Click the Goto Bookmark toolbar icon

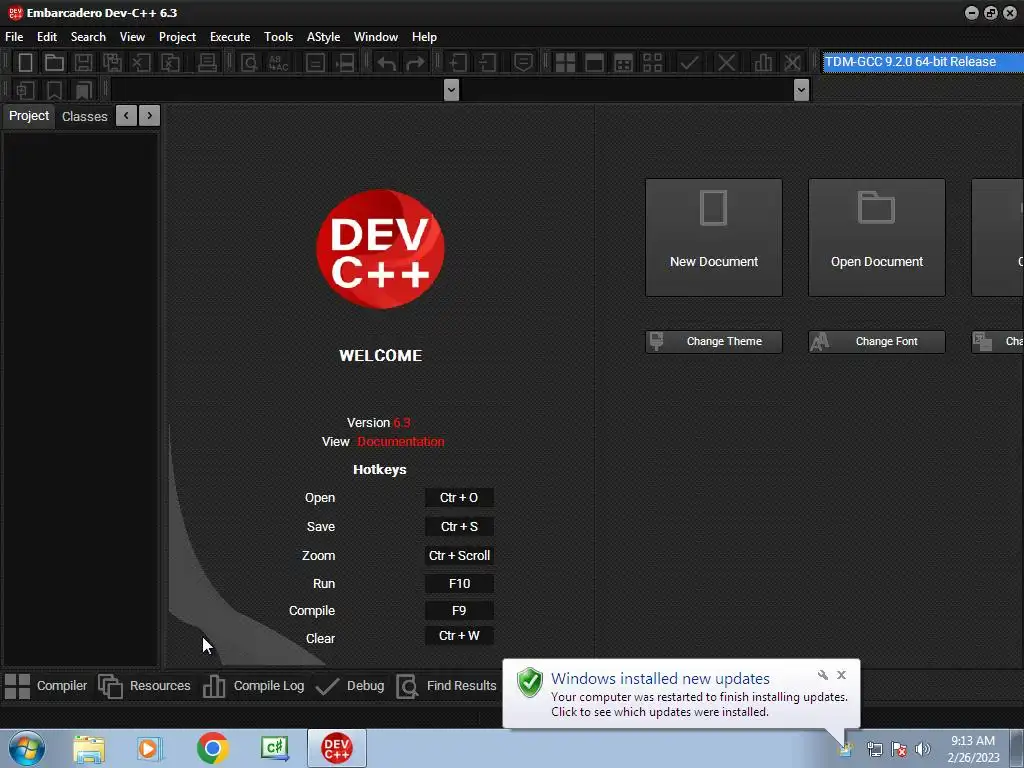(84, 90)
